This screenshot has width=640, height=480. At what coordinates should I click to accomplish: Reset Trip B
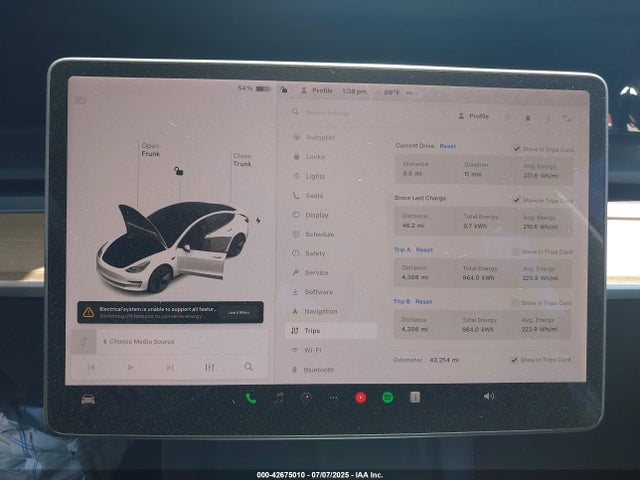tap(424, 302)
